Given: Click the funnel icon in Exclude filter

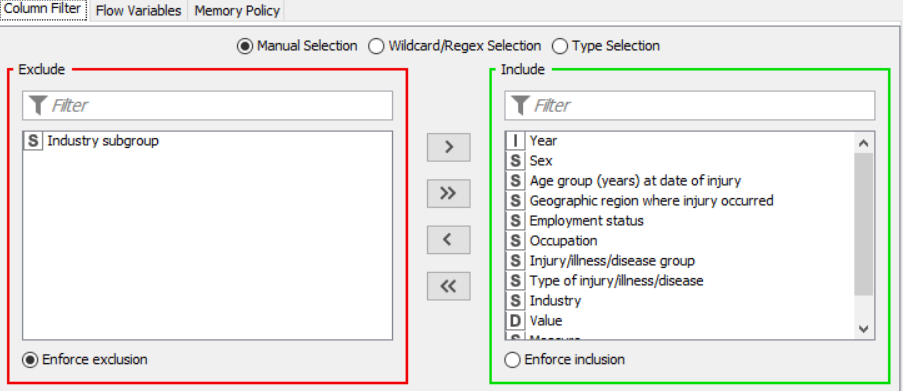Looking at the screenshot, I should [38, 105].
